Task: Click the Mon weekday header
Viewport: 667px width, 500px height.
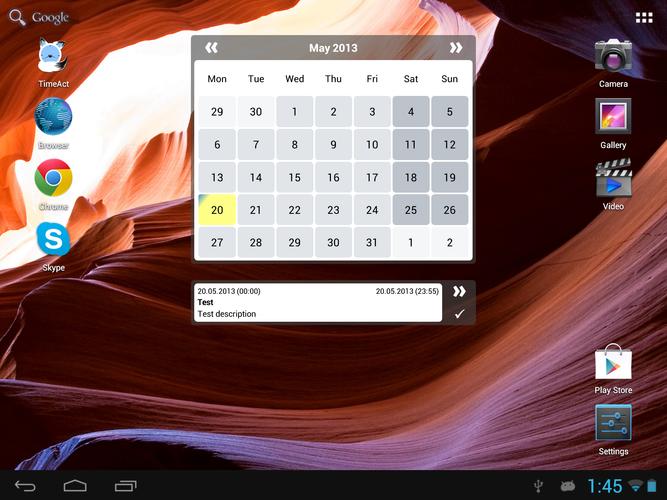Action: pos(217,79)
